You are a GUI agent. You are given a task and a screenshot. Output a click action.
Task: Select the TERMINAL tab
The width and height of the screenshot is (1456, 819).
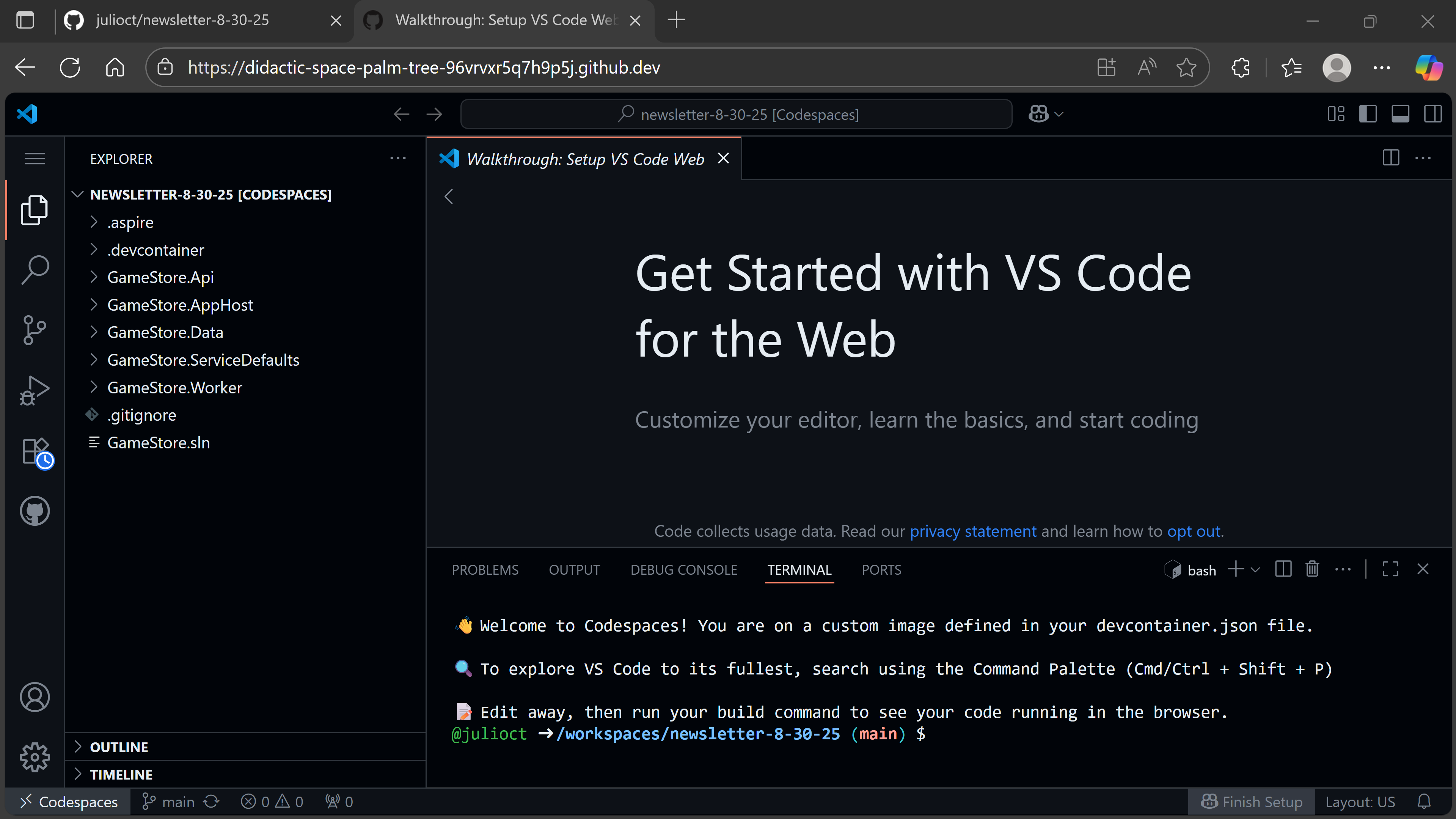(x=799, y=570)
